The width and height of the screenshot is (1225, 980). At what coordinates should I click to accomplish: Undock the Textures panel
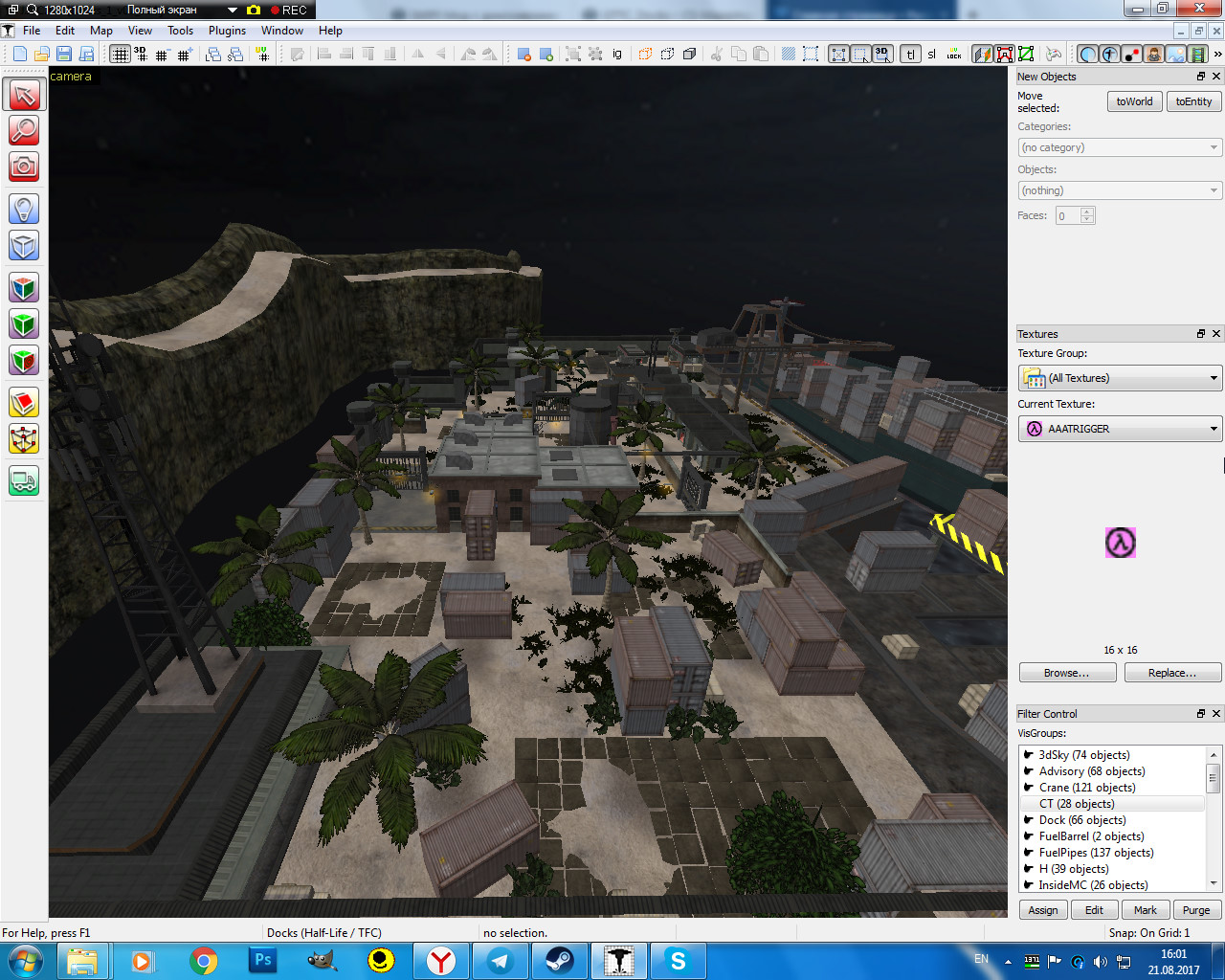click(1201, 334)
